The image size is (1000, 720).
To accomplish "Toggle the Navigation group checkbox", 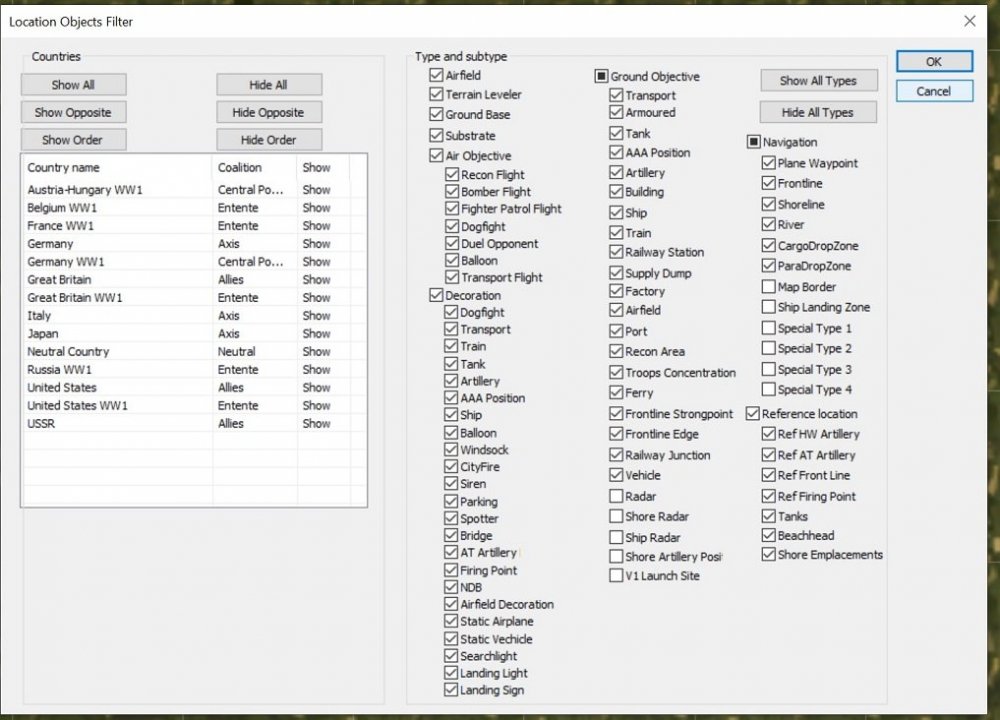I will (753, 142).
